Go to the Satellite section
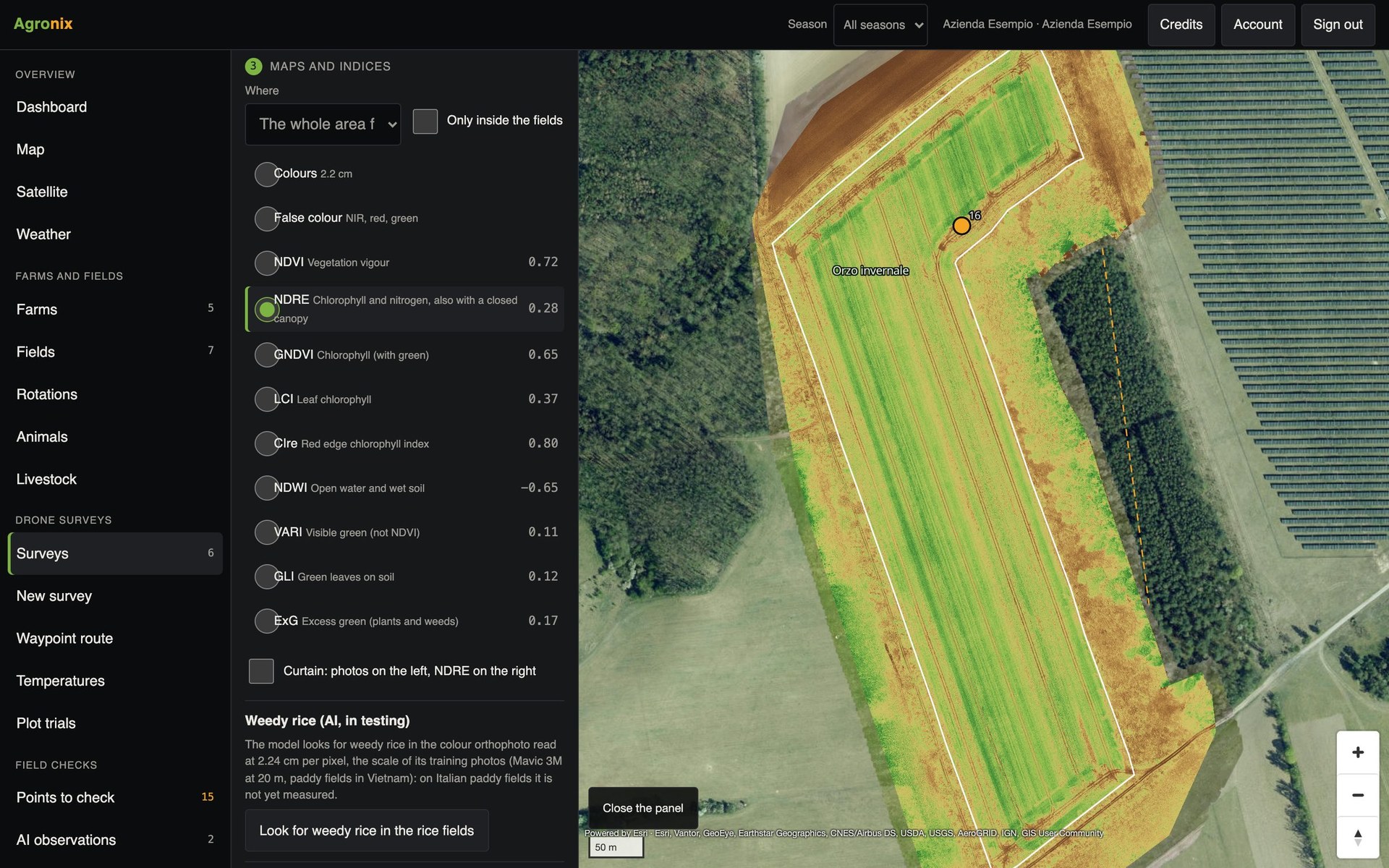Screen dimensions: 1389x868 pyautogui.click(x=115, y=192)
